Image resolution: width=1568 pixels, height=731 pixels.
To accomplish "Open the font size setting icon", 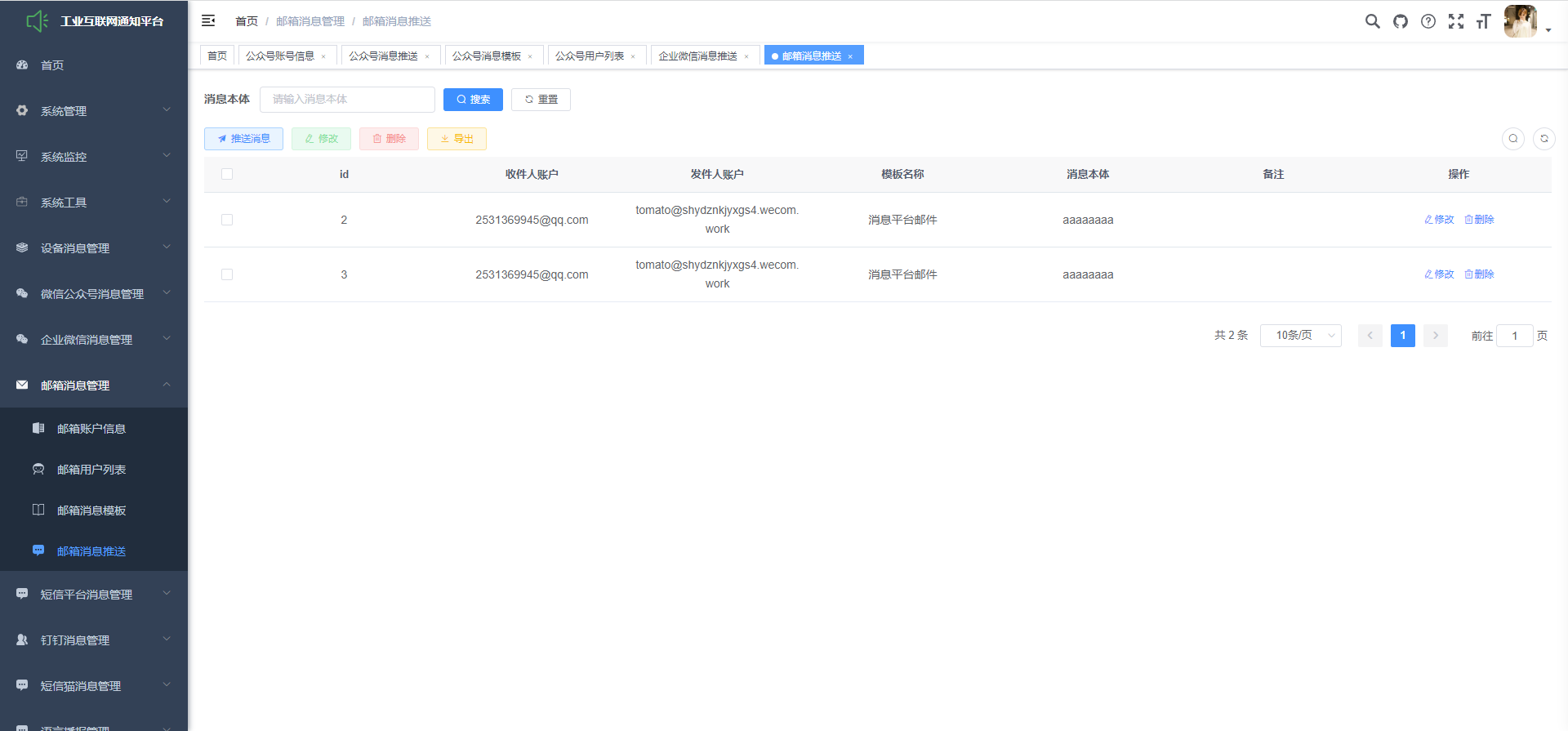I will [x=1484, y=21].
